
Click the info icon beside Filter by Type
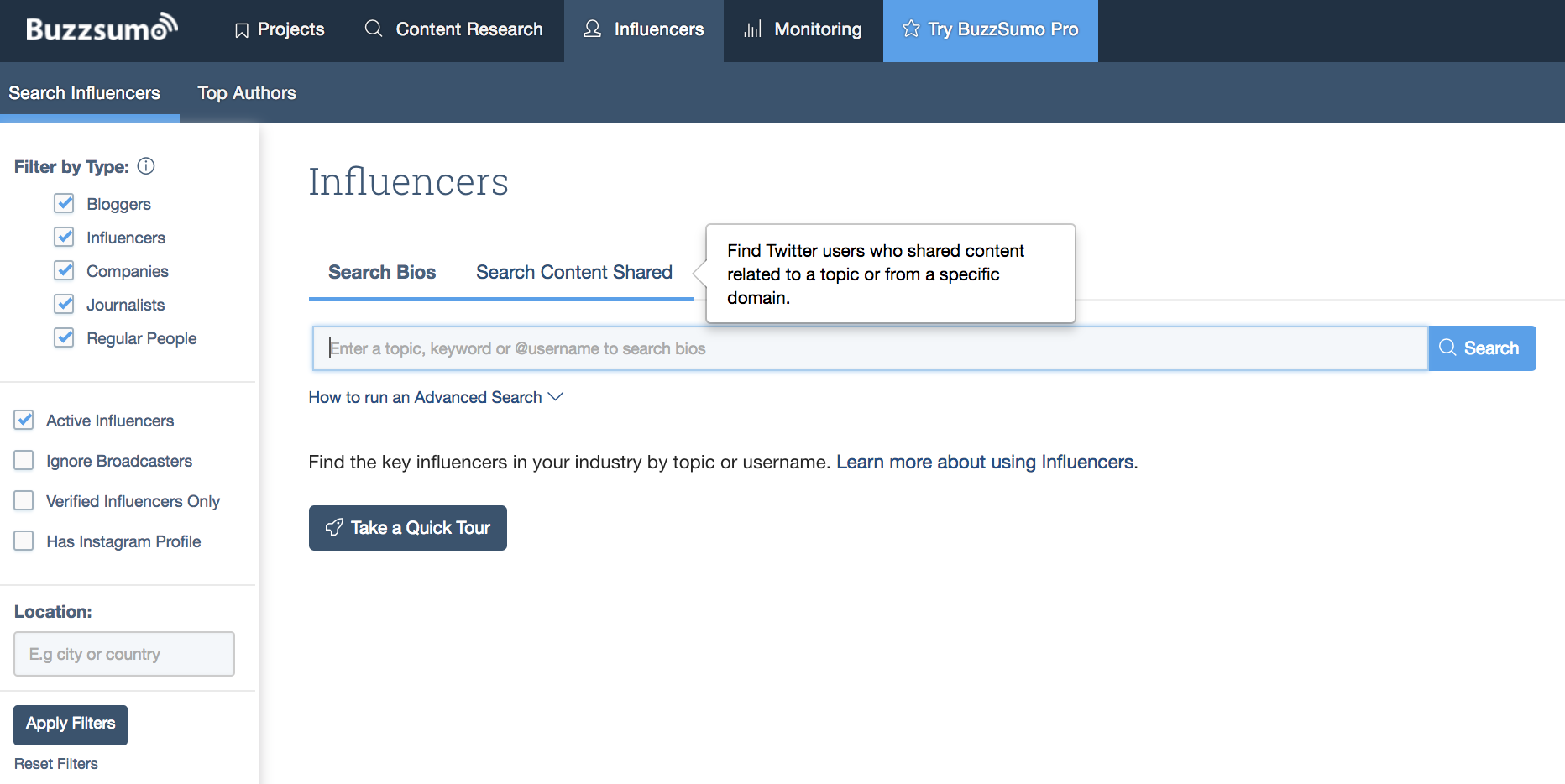(x=146, y=166)
